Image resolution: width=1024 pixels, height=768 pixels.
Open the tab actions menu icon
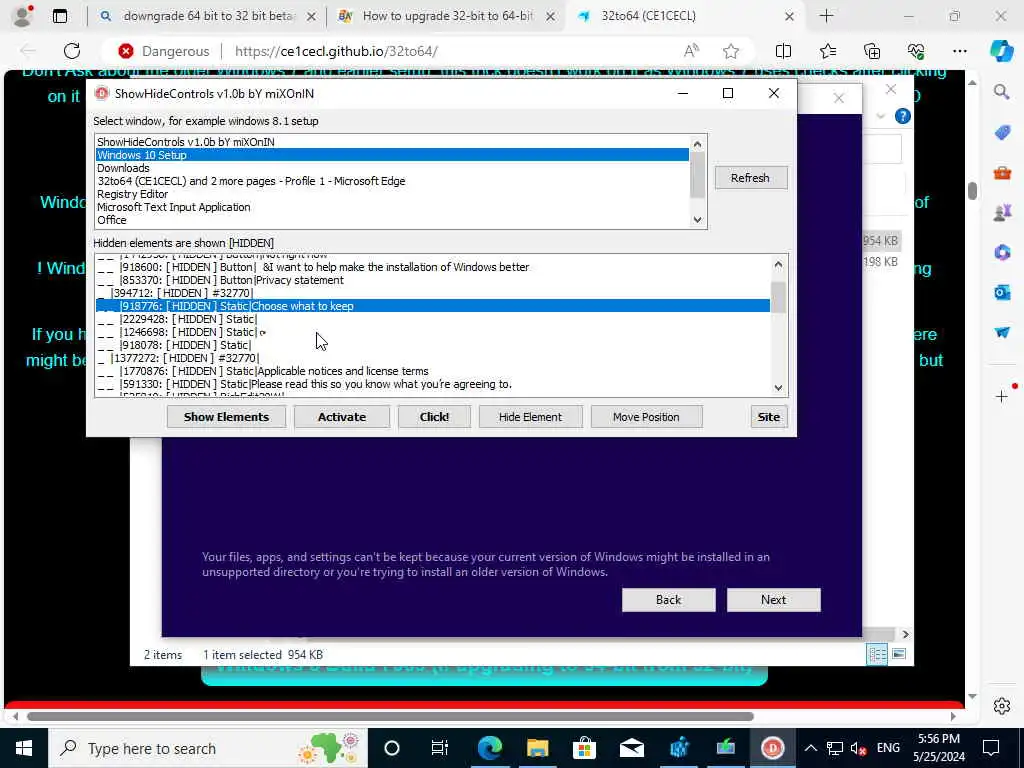[x=60, y=16]
